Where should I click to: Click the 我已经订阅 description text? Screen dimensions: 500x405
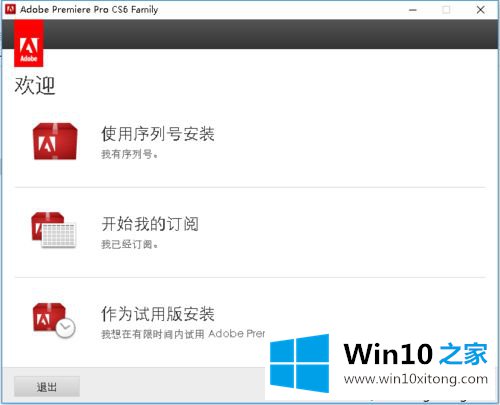[129, 244]
